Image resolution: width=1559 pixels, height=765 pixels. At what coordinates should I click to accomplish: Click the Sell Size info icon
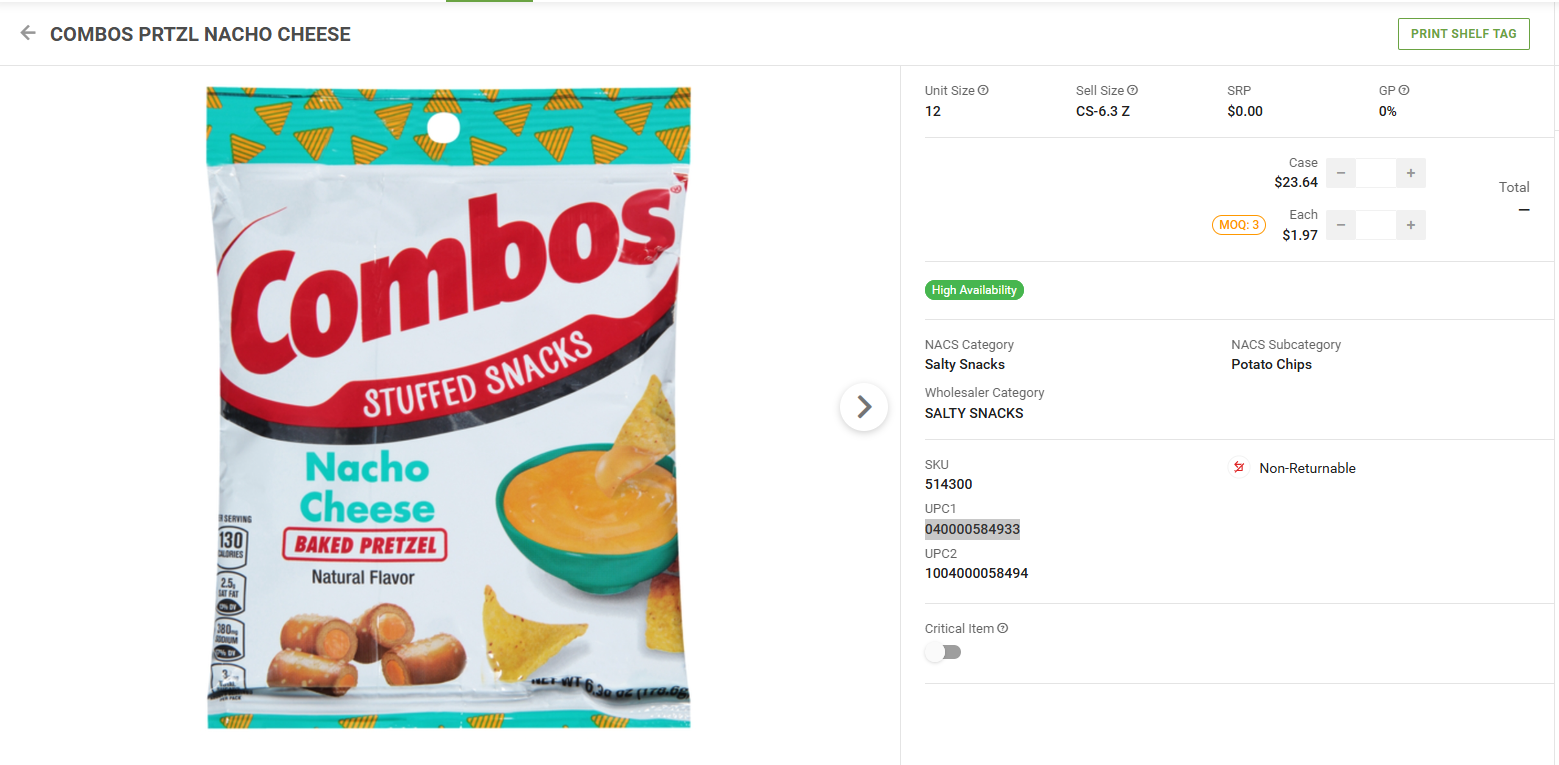1133,90
